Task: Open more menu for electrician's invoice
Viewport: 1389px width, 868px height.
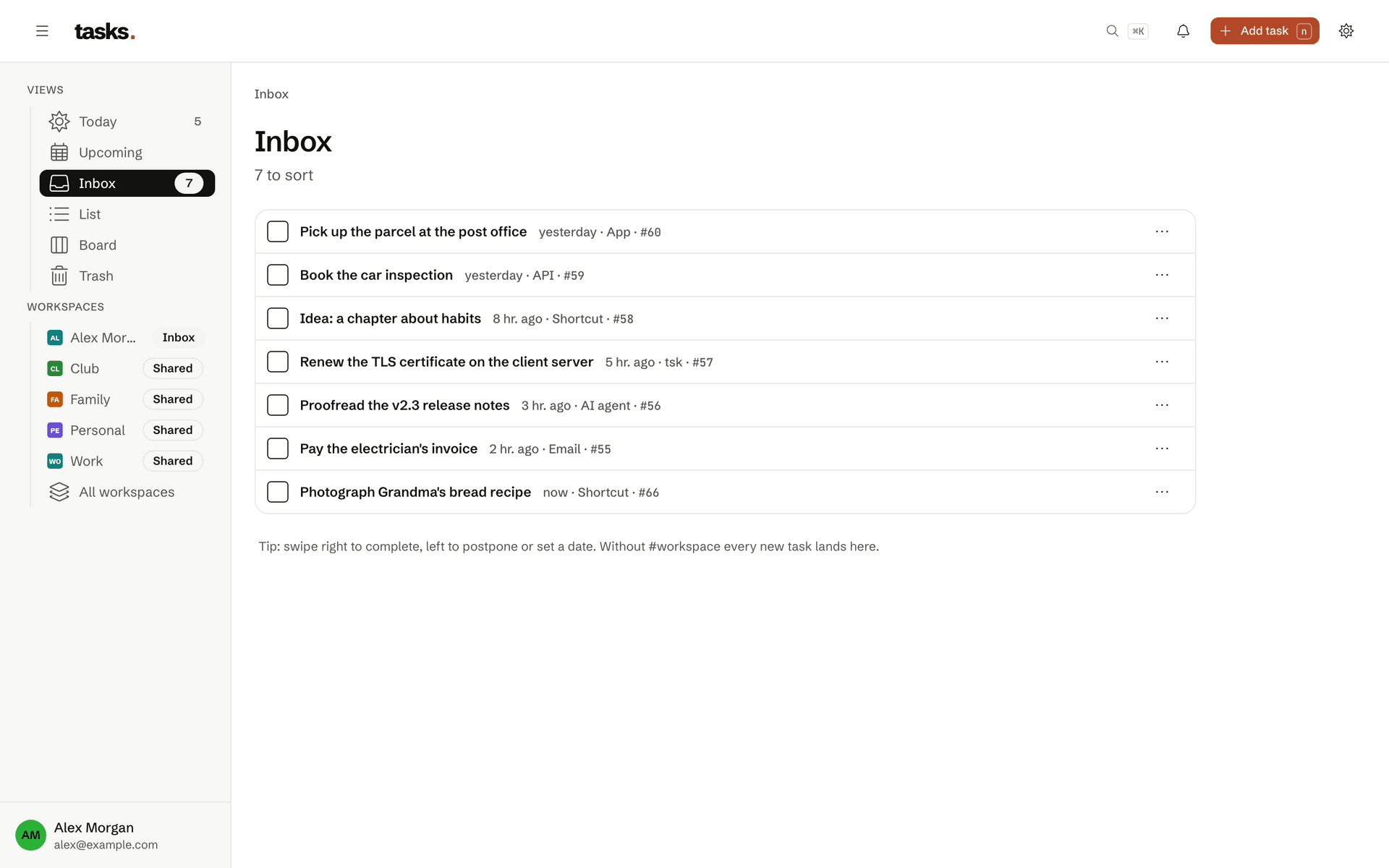Action: pos(1162,448)
